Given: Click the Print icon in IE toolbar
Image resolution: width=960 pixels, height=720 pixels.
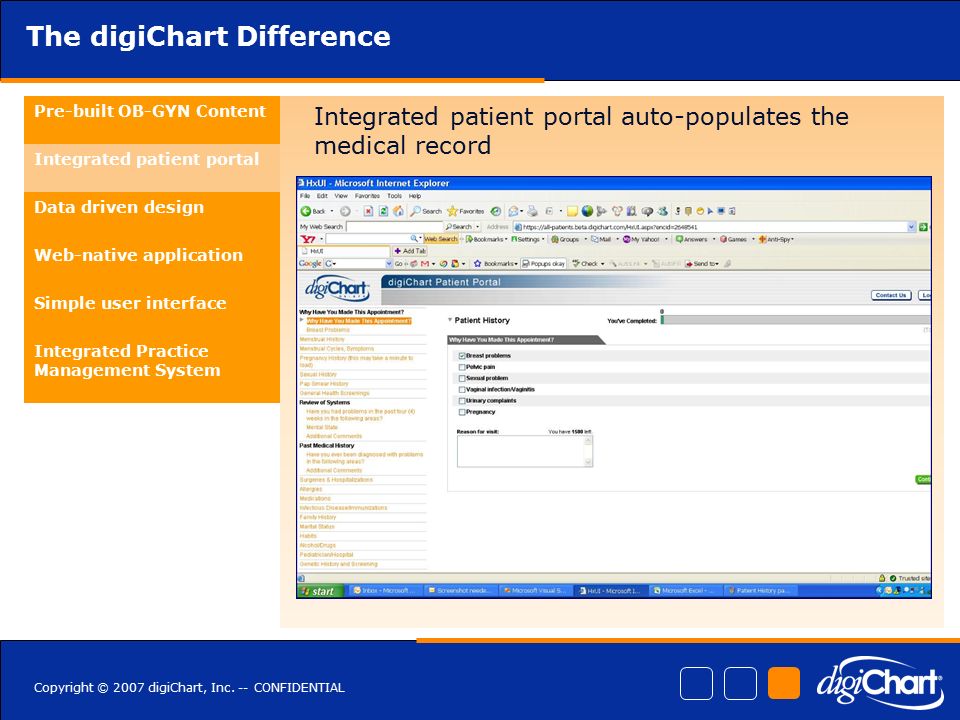Looking at the screenshot, I should click(533, 211).
